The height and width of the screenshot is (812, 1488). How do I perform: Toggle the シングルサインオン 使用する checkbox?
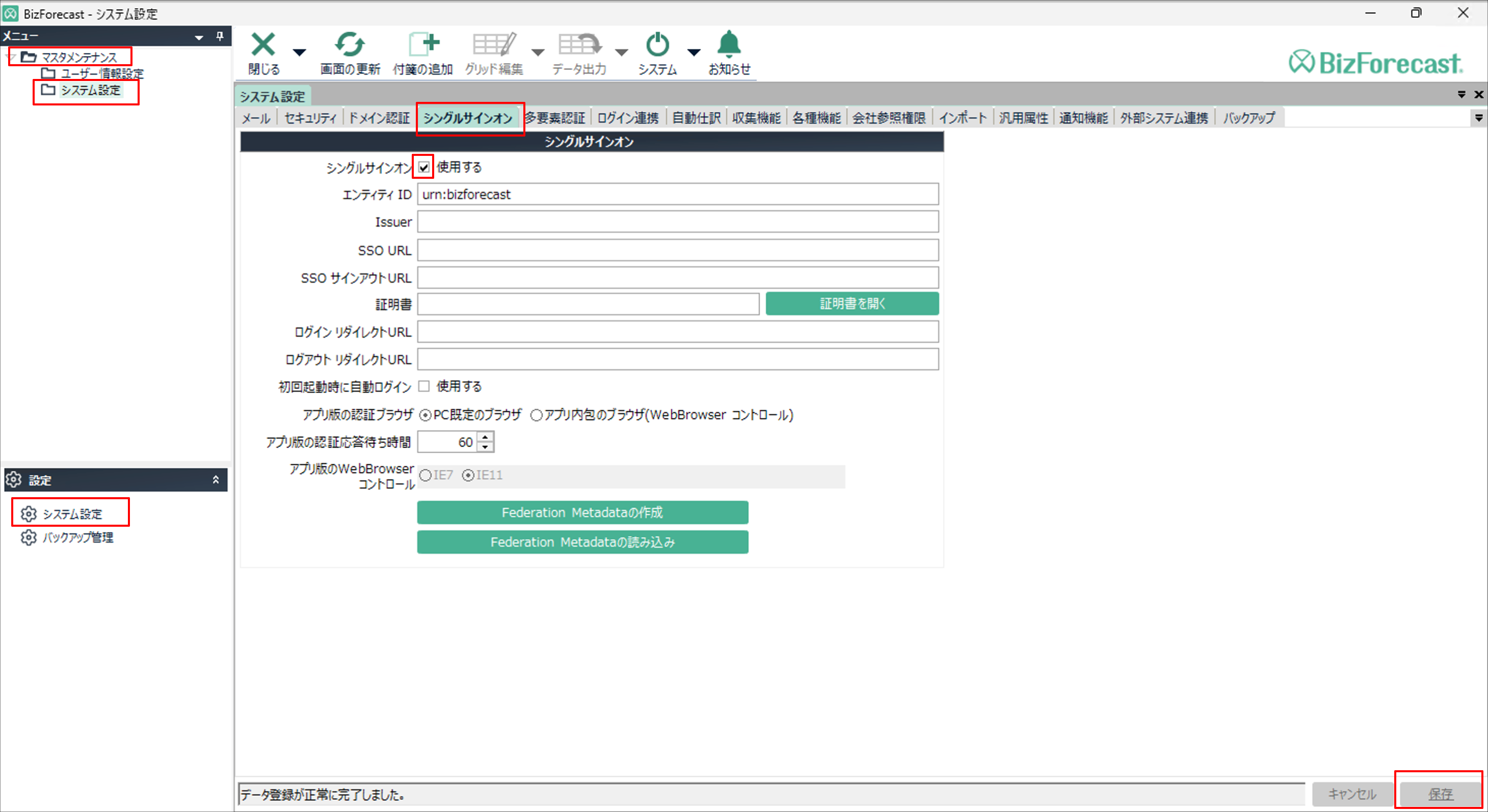click(424, 168)
